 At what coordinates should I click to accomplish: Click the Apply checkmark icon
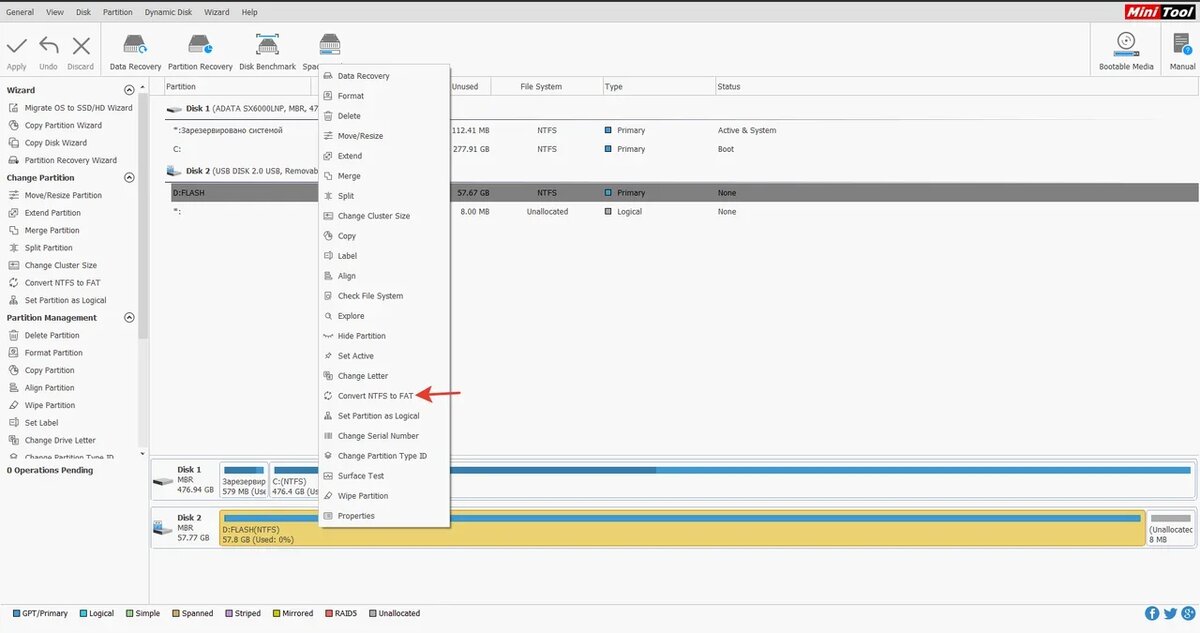[17, 46]
